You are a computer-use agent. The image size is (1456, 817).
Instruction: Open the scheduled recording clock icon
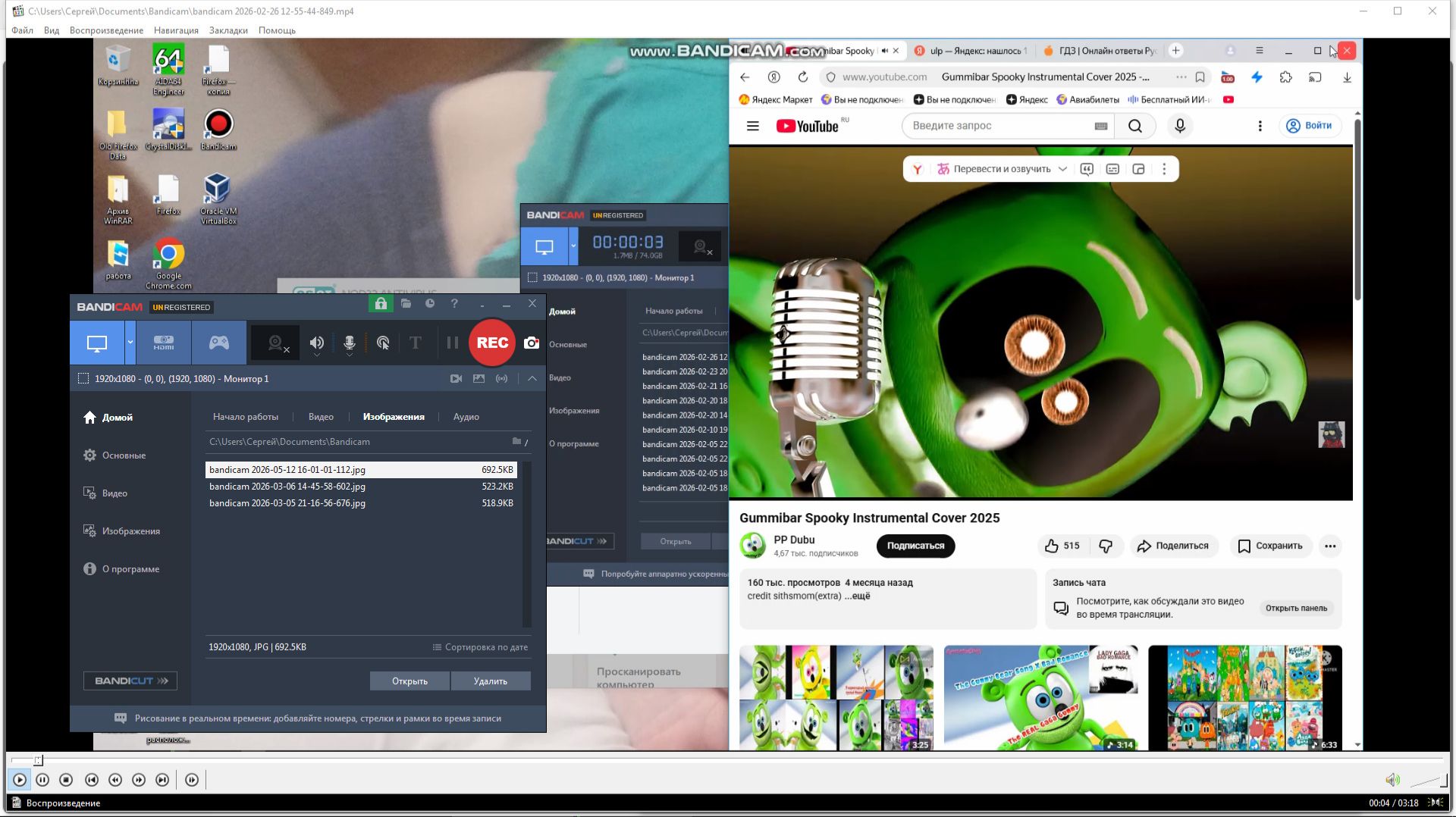[x=430, y=304]
